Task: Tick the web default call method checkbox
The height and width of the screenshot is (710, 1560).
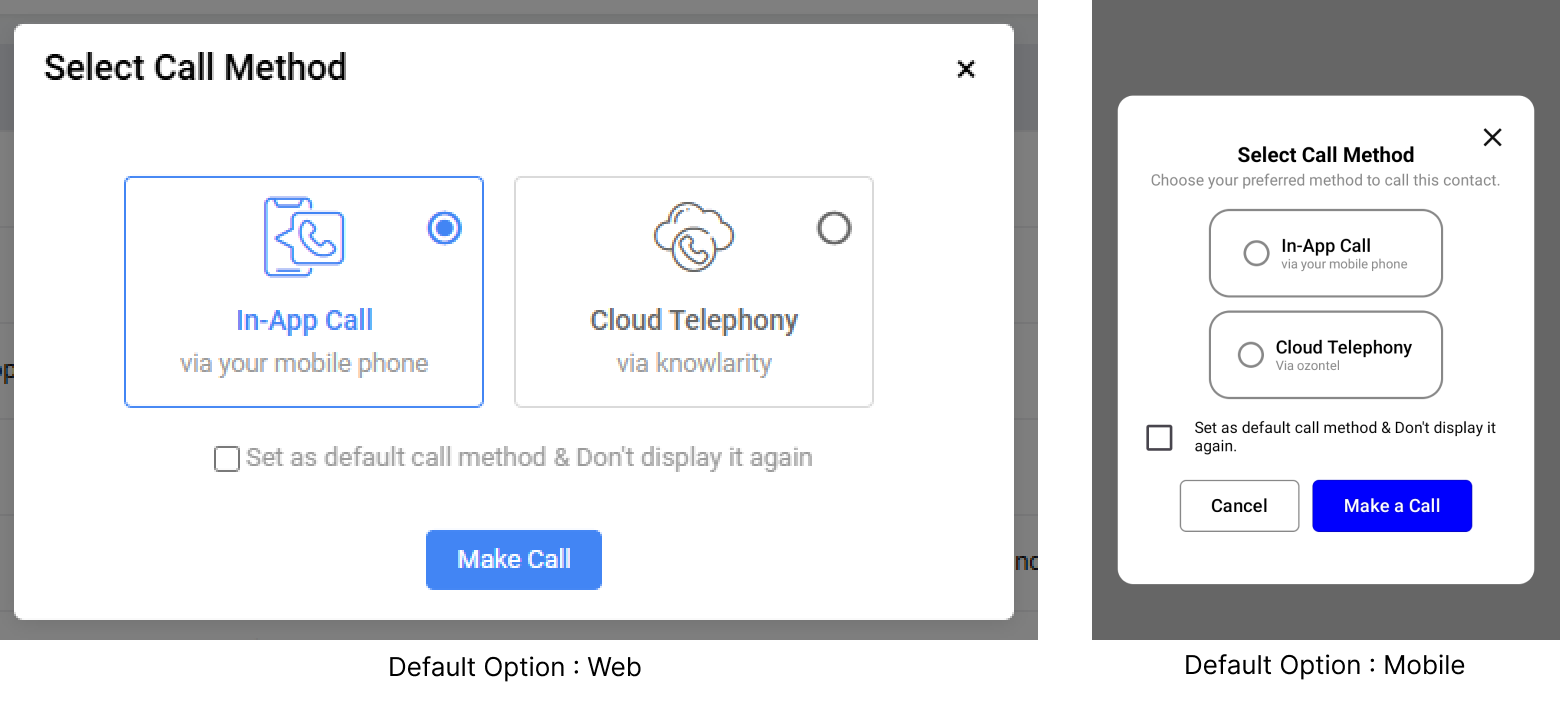Action: point(227,459)
